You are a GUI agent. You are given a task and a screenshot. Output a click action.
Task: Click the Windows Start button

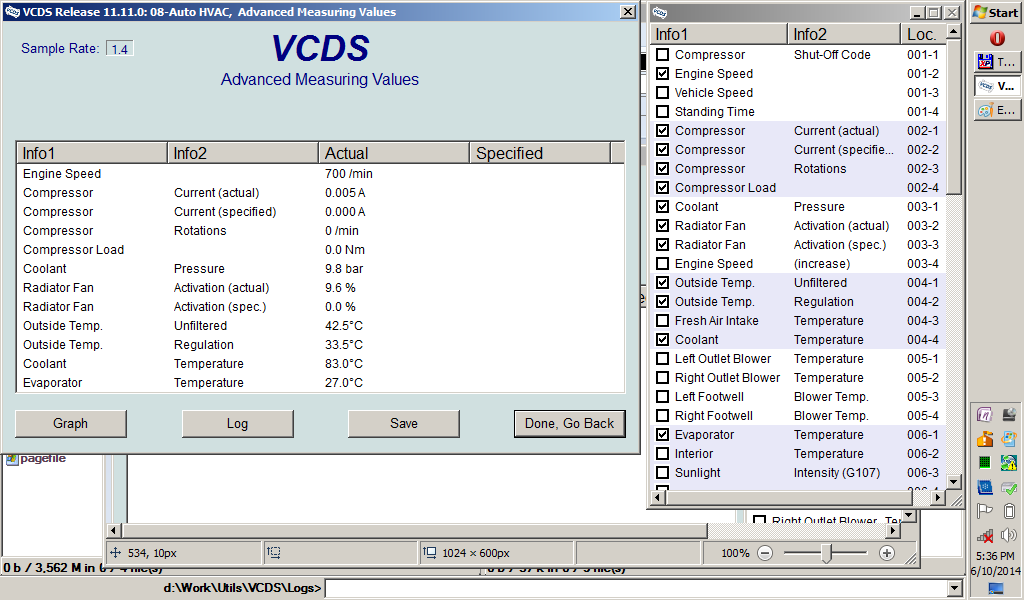(996, 12)
